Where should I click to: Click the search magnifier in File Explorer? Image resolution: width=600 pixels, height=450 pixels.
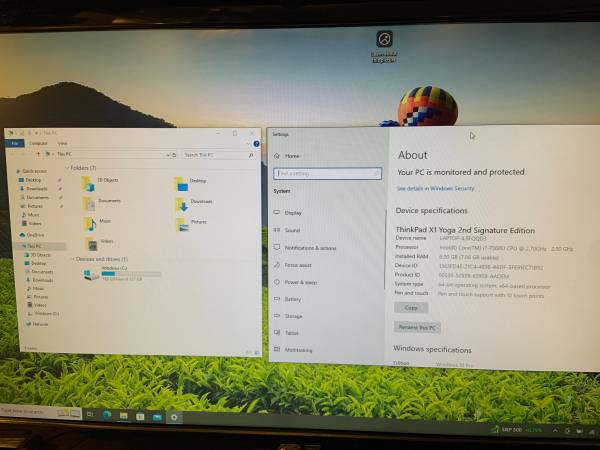(x=251, y=155)
